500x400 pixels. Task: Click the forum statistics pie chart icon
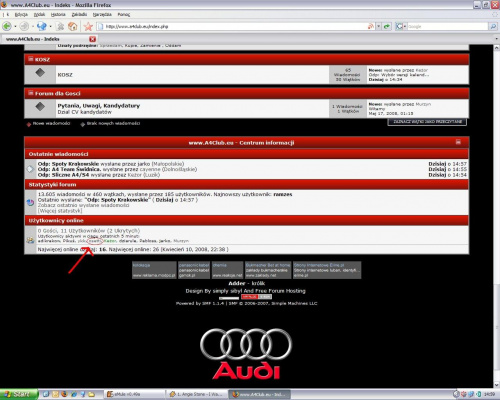30,202
